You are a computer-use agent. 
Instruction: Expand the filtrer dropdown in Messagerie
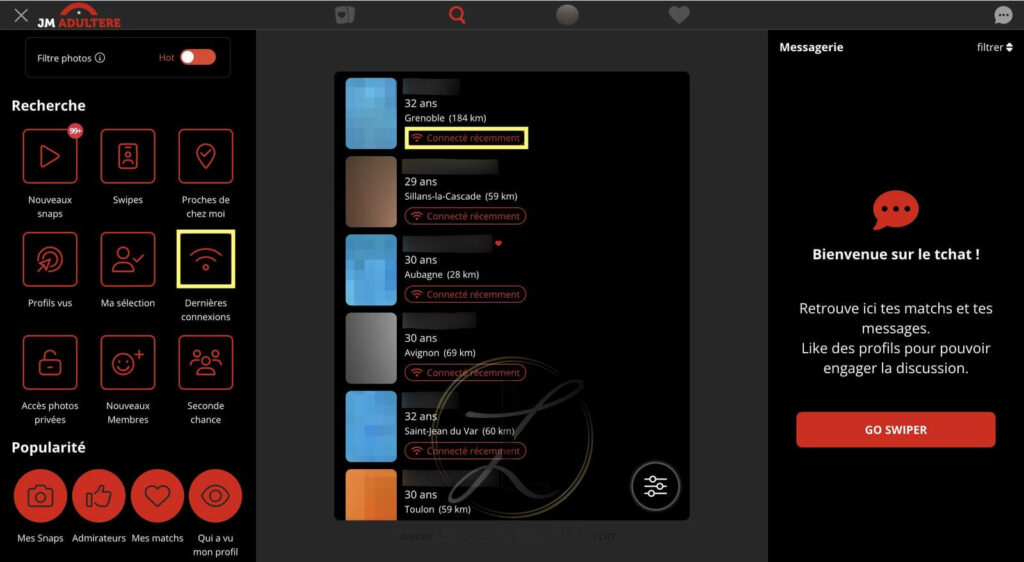coord(995,47)
